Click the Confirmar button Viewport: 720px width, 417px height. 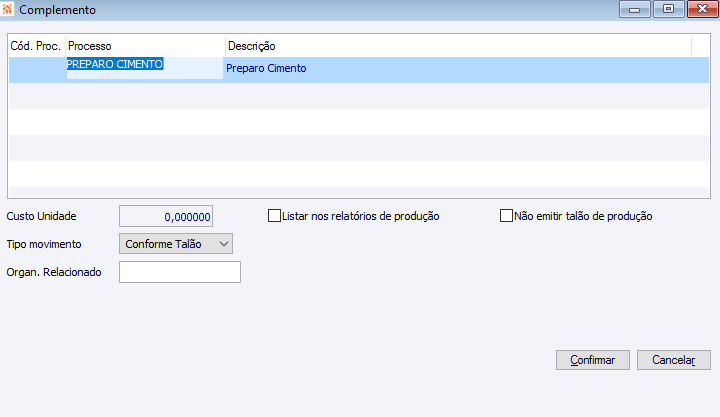(x=592, y=360)
